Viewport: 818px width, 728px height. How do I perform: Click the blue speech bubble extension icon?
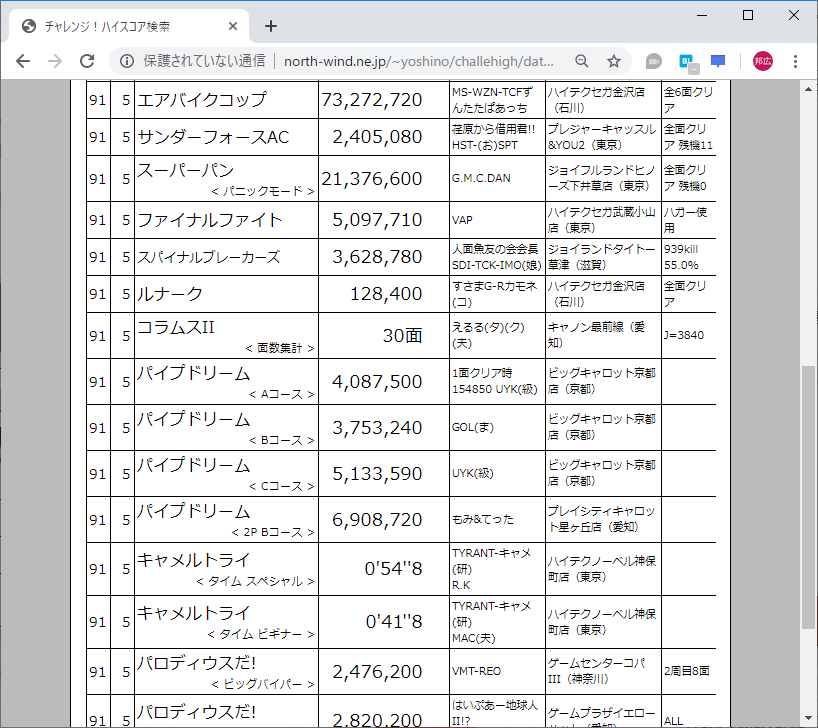[x=718, y=61]
